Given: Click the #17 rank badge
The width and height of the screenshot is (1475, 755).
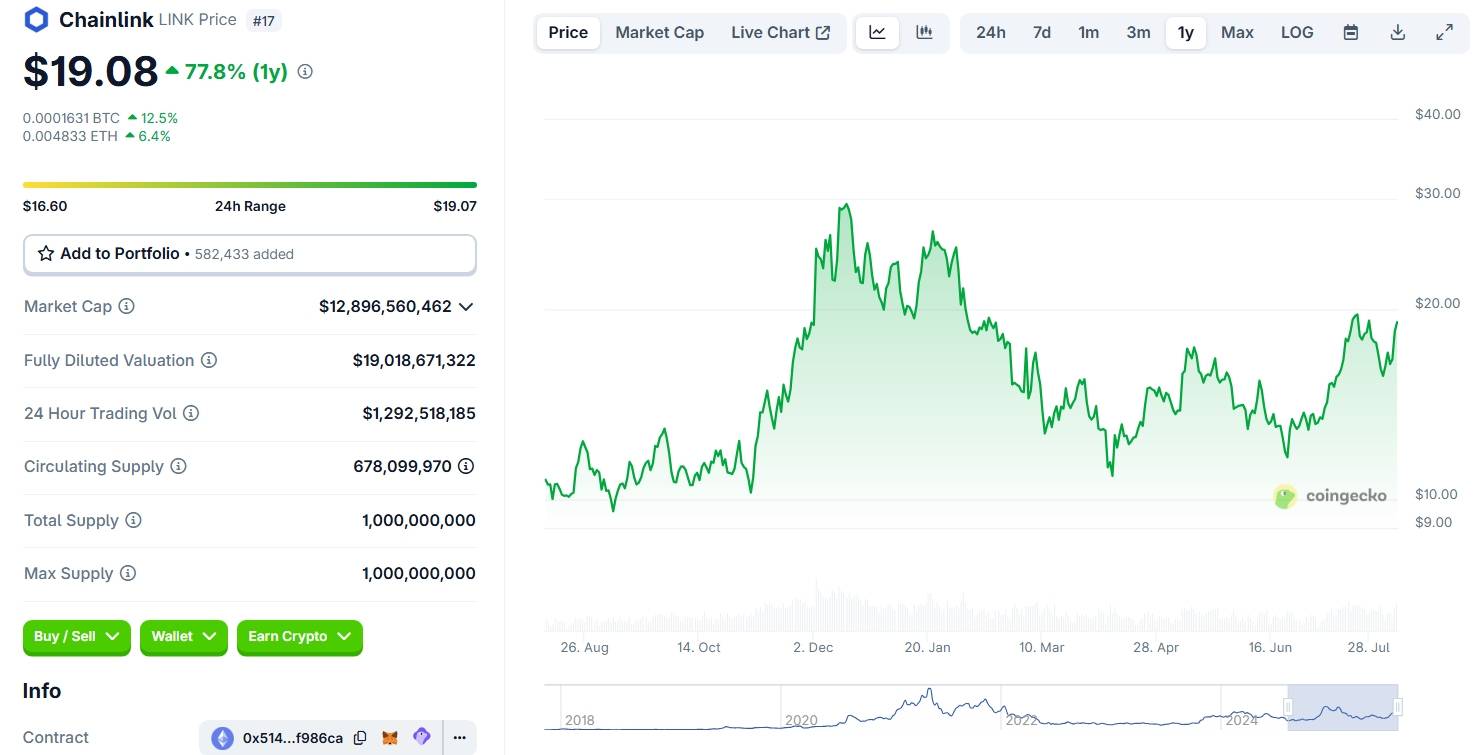Looking at the screenshot, I should 263,20.
